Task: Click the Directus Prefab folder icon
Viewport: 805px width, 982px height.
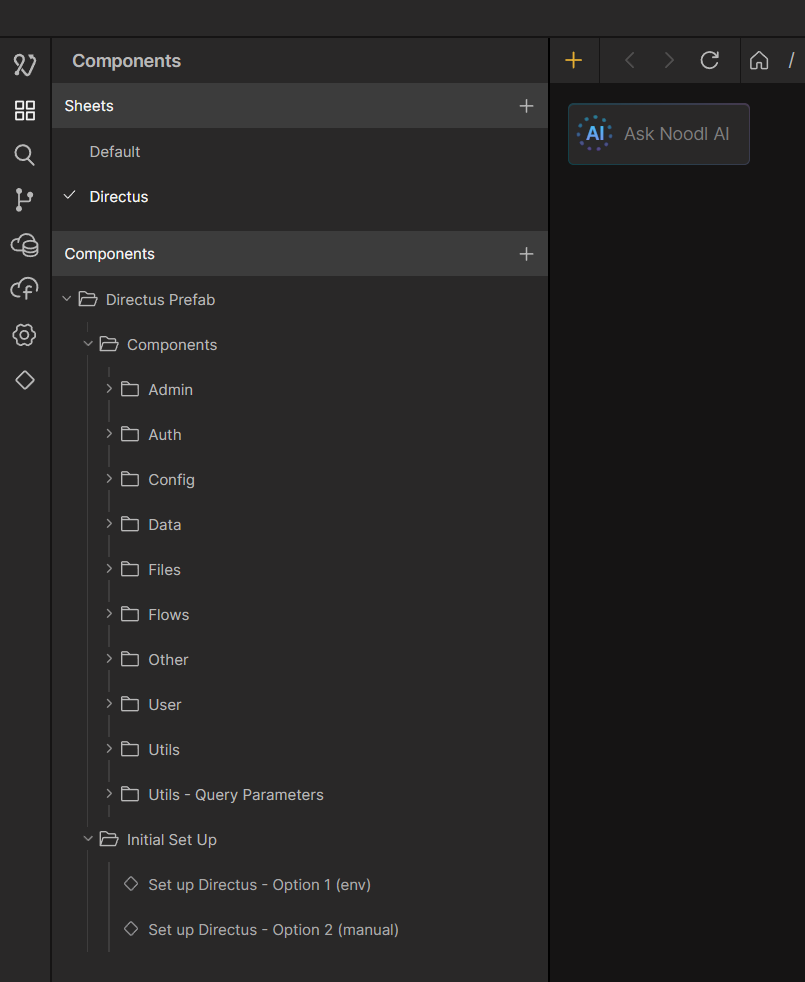Action: coord(88,299)
